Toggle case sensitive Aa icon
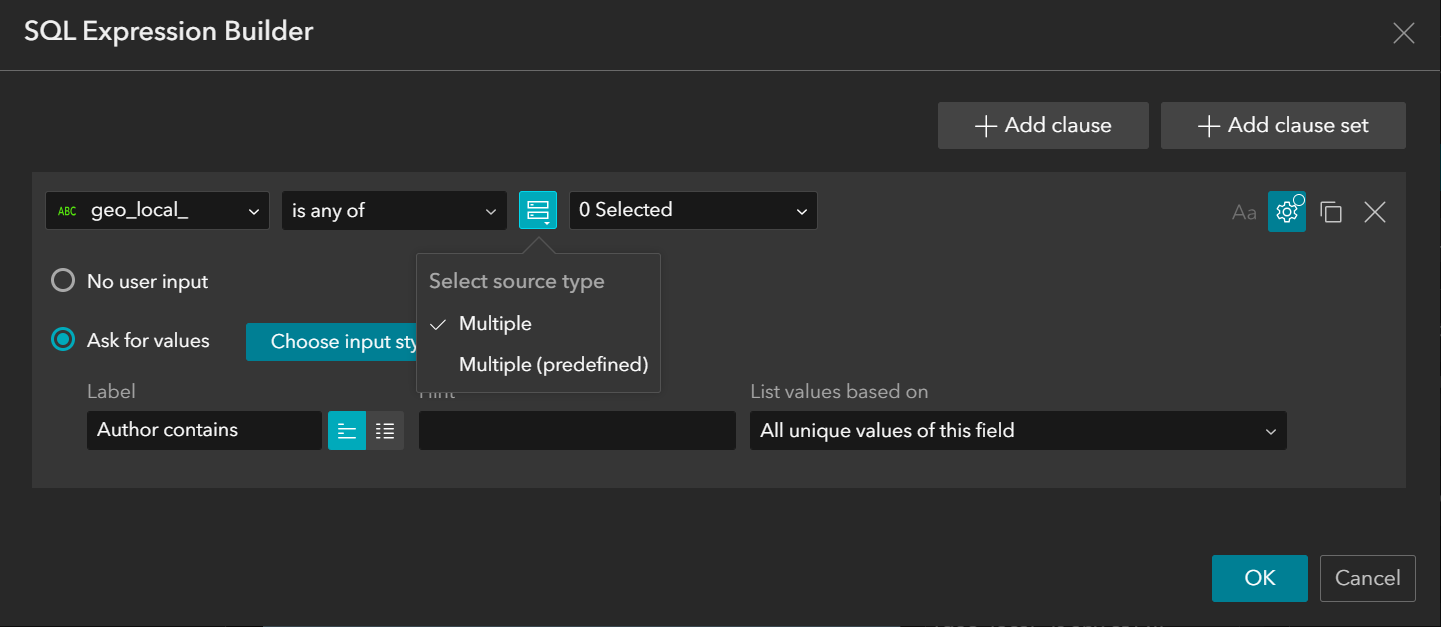The width and height of the screenshot is (1441, 627). [x=1244, y=212]
